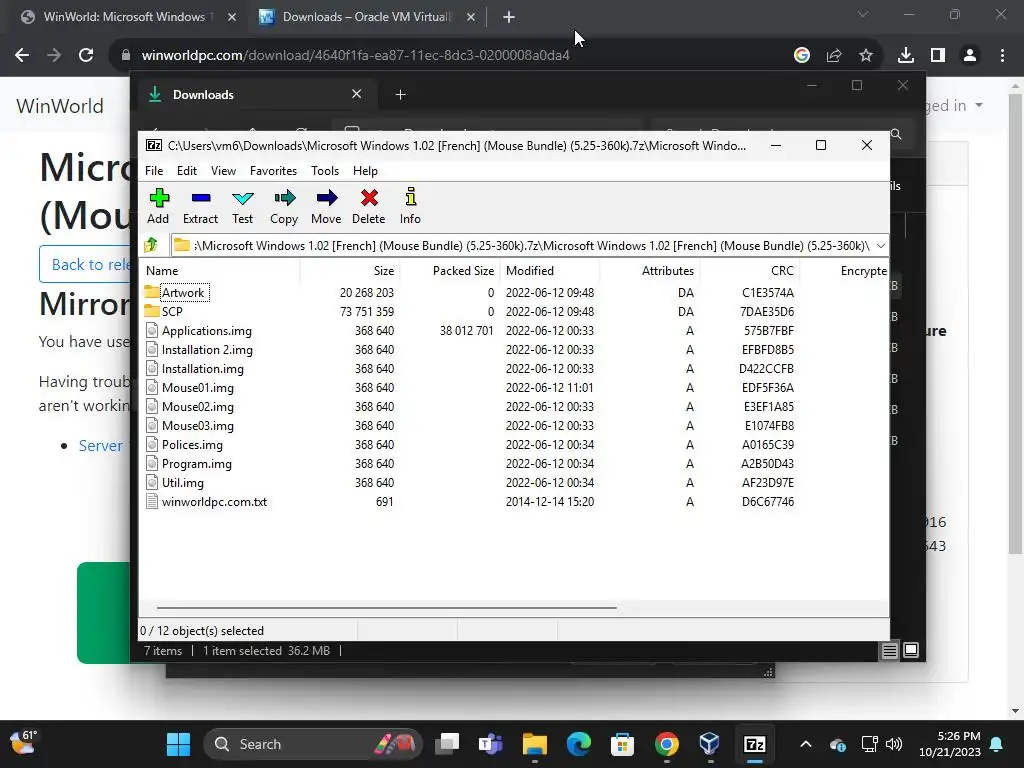Viewport: 1024px width, 768px height.
Task: Open the Chrome profile icon
Action: (x=969, y=55)
